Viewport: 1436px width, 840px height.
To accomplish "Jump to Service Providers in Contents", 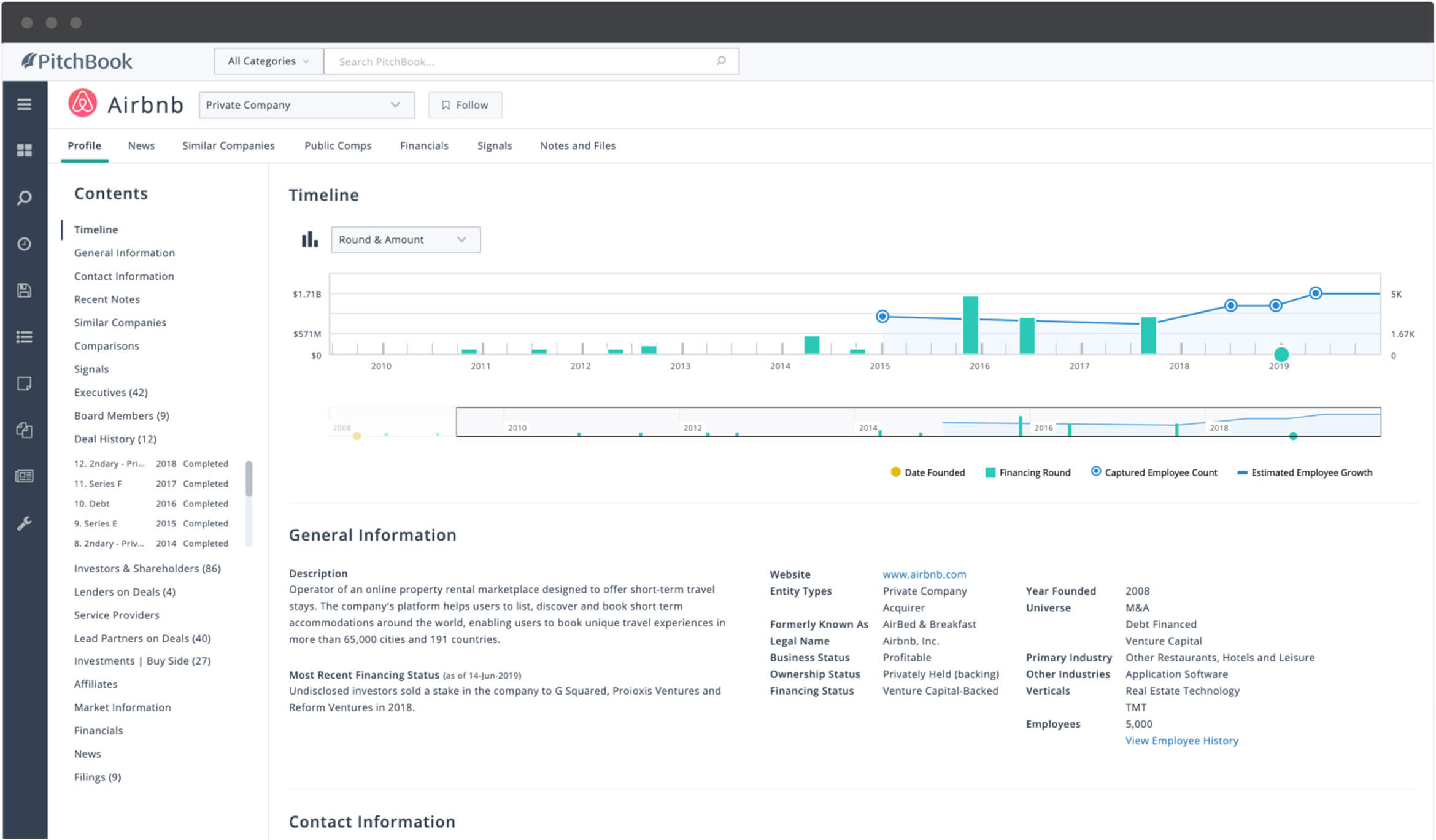I will point(117,615).
